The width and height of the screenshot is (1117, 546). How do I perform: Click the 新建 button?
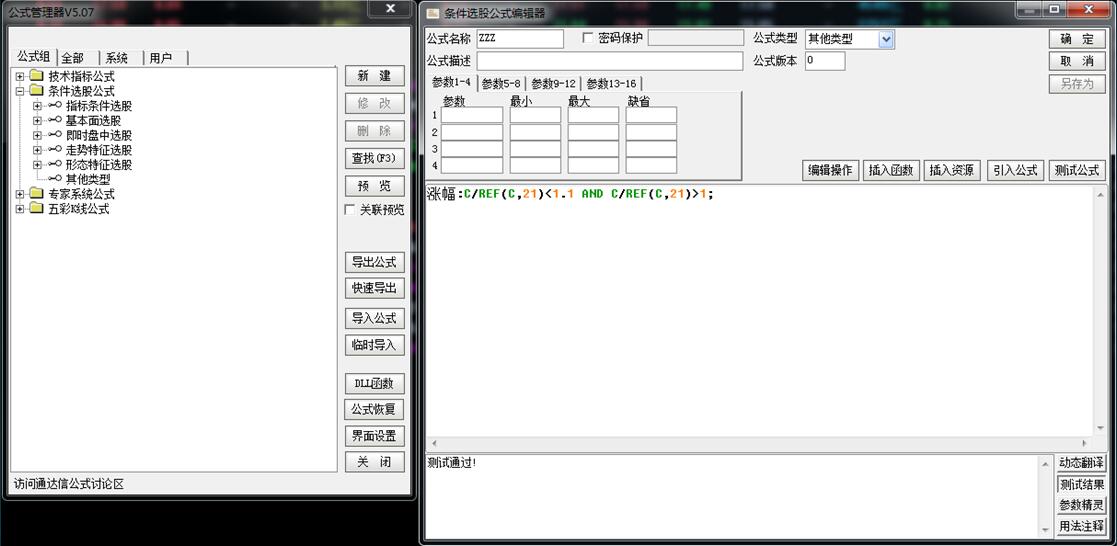pos(375,76)
